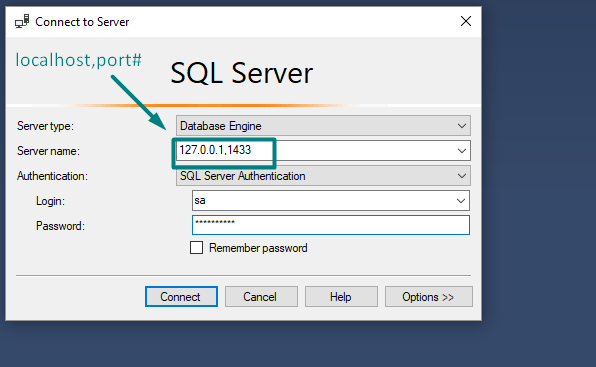Screen dimensions: 596x367
Task: Click the Password label
Action: click(x=60, y=226)
